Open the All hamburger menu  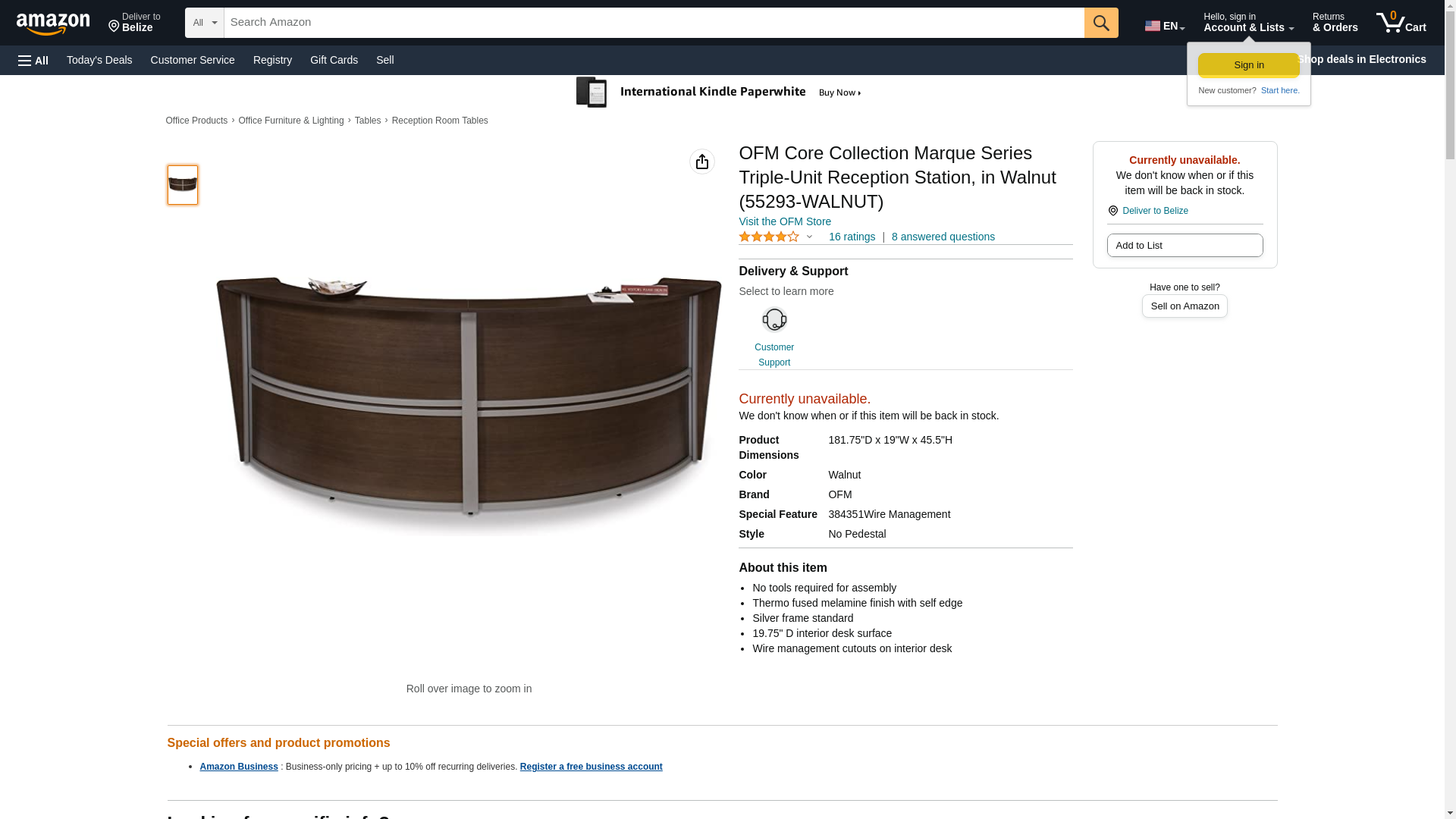[33, 60]
